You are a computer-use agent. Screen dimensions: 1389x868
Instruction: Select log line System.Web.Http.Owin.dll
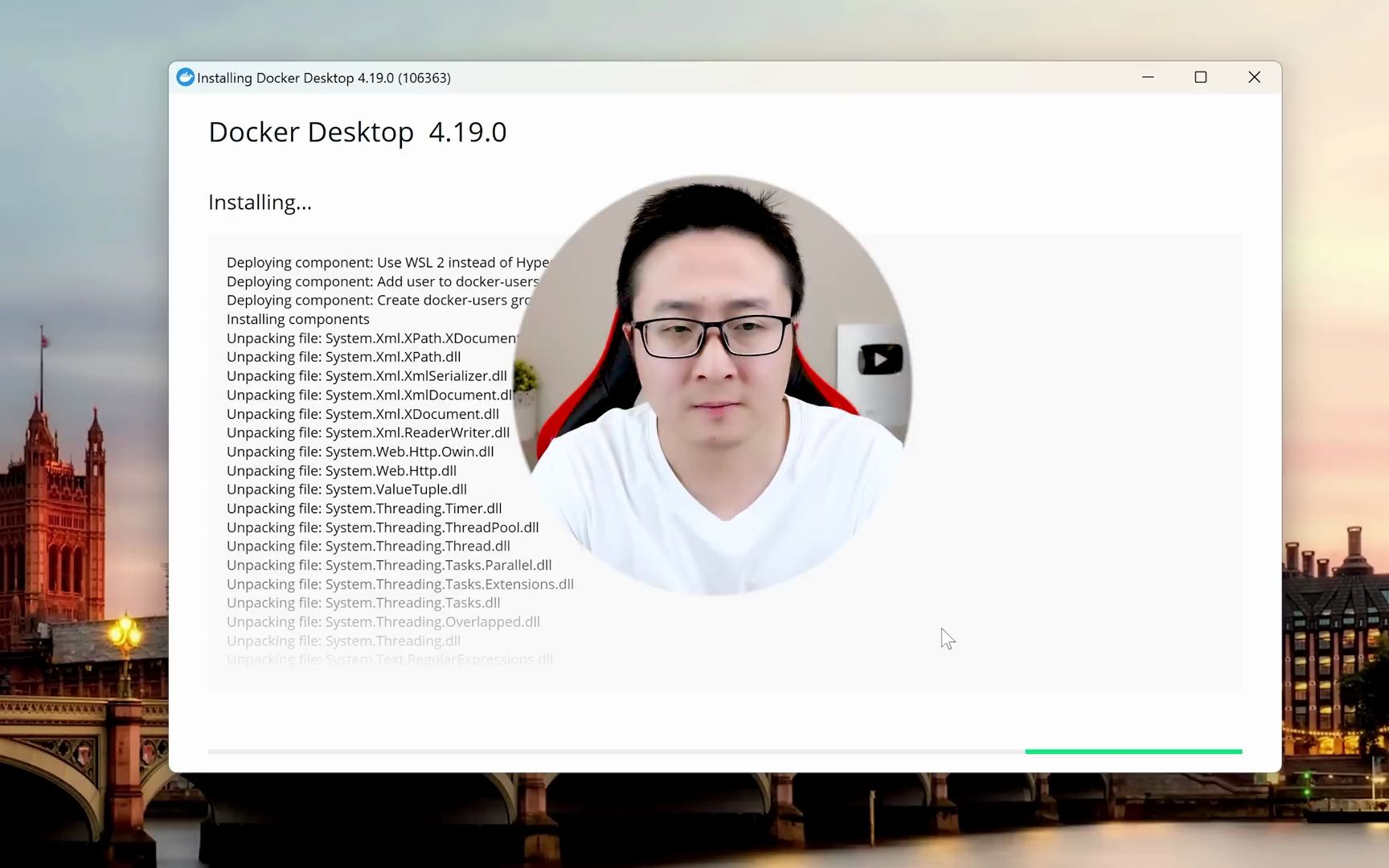coord(360,452)
